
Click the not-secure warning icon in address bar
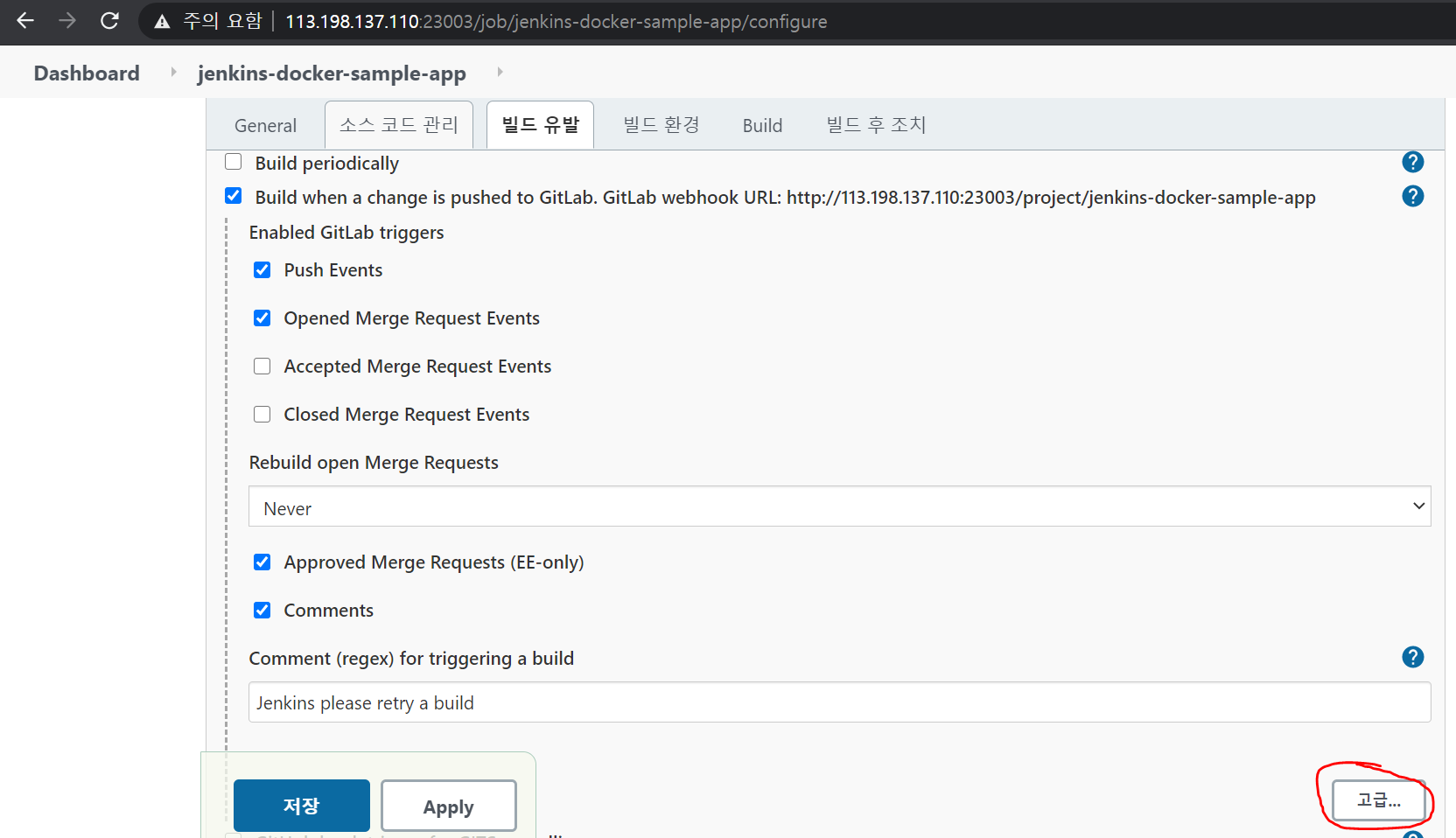162,22
